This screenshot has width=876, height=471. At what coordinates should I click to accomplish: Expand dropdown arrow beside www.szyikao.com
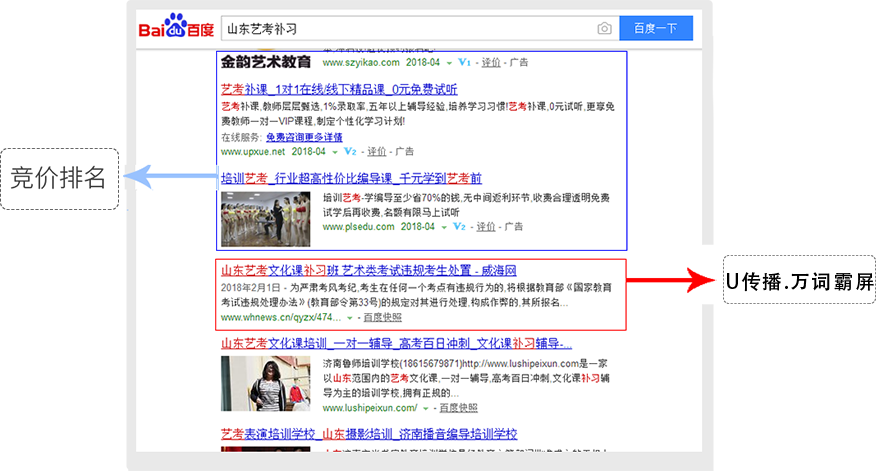pyautogui.click(x=449, y=63)
